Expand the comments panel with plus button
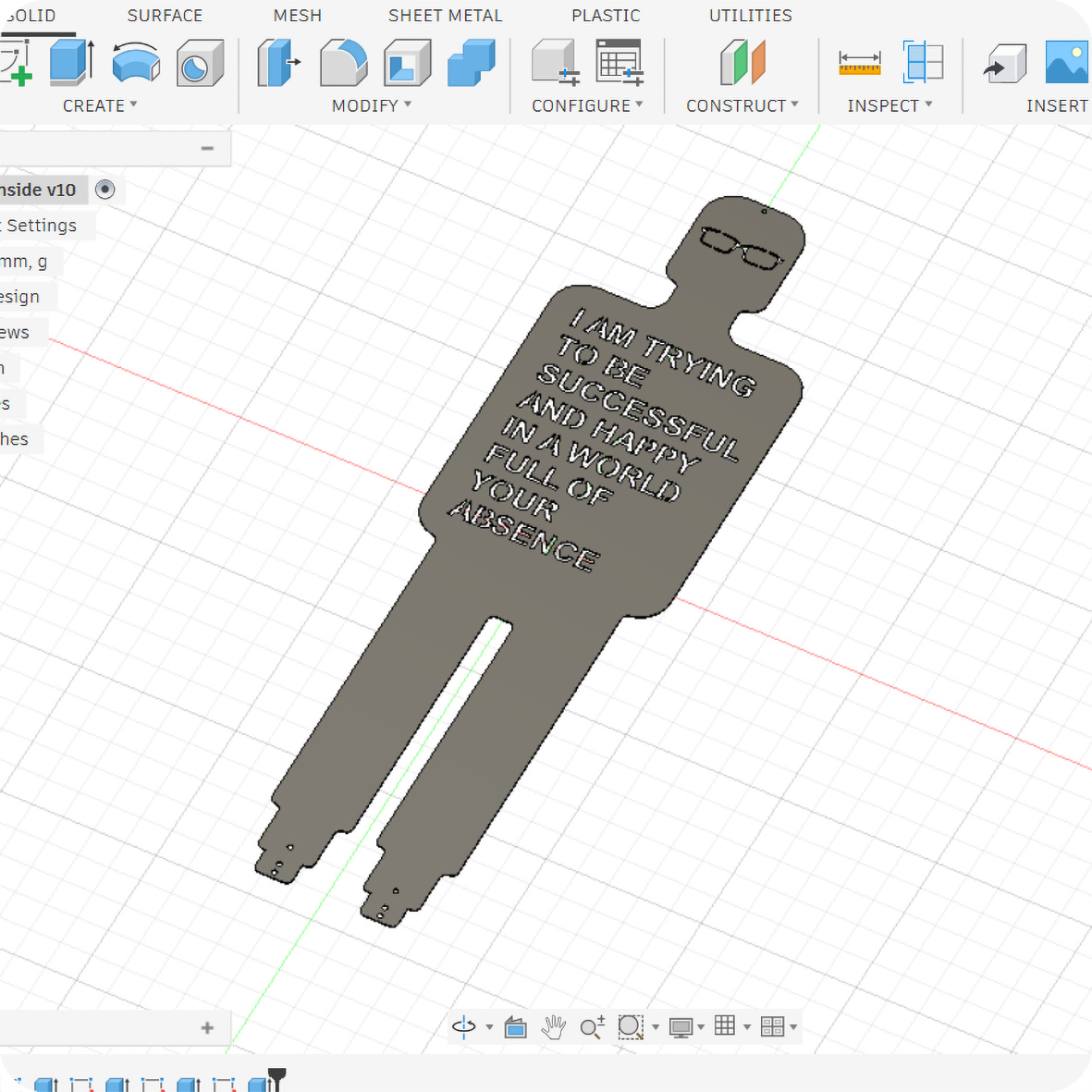The image size is (1092, 1092). tap(207, 1027)
